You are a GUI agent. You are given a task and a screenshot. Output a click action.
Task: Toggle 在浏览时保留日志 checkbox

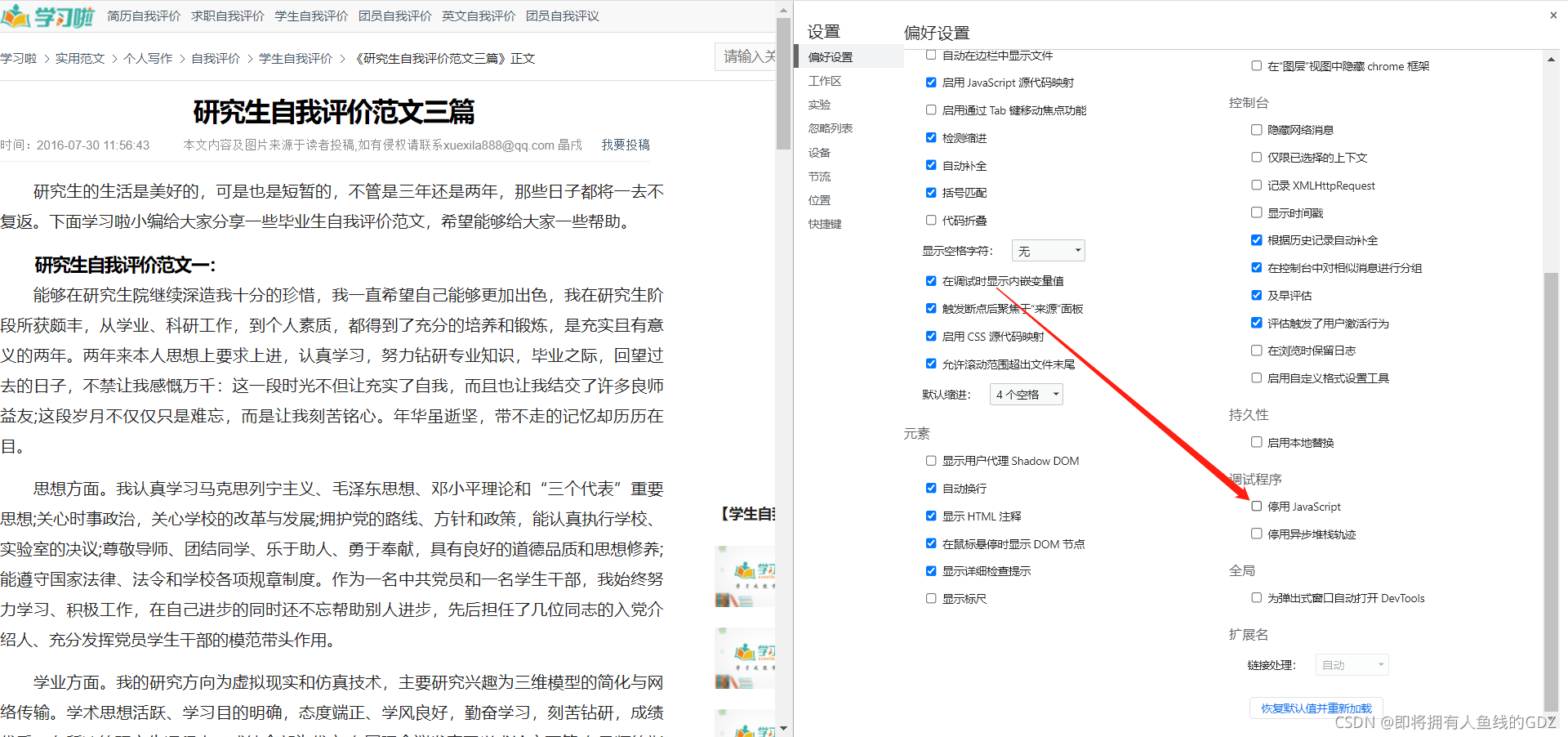pyautogui.click(x=1257, y=351)
